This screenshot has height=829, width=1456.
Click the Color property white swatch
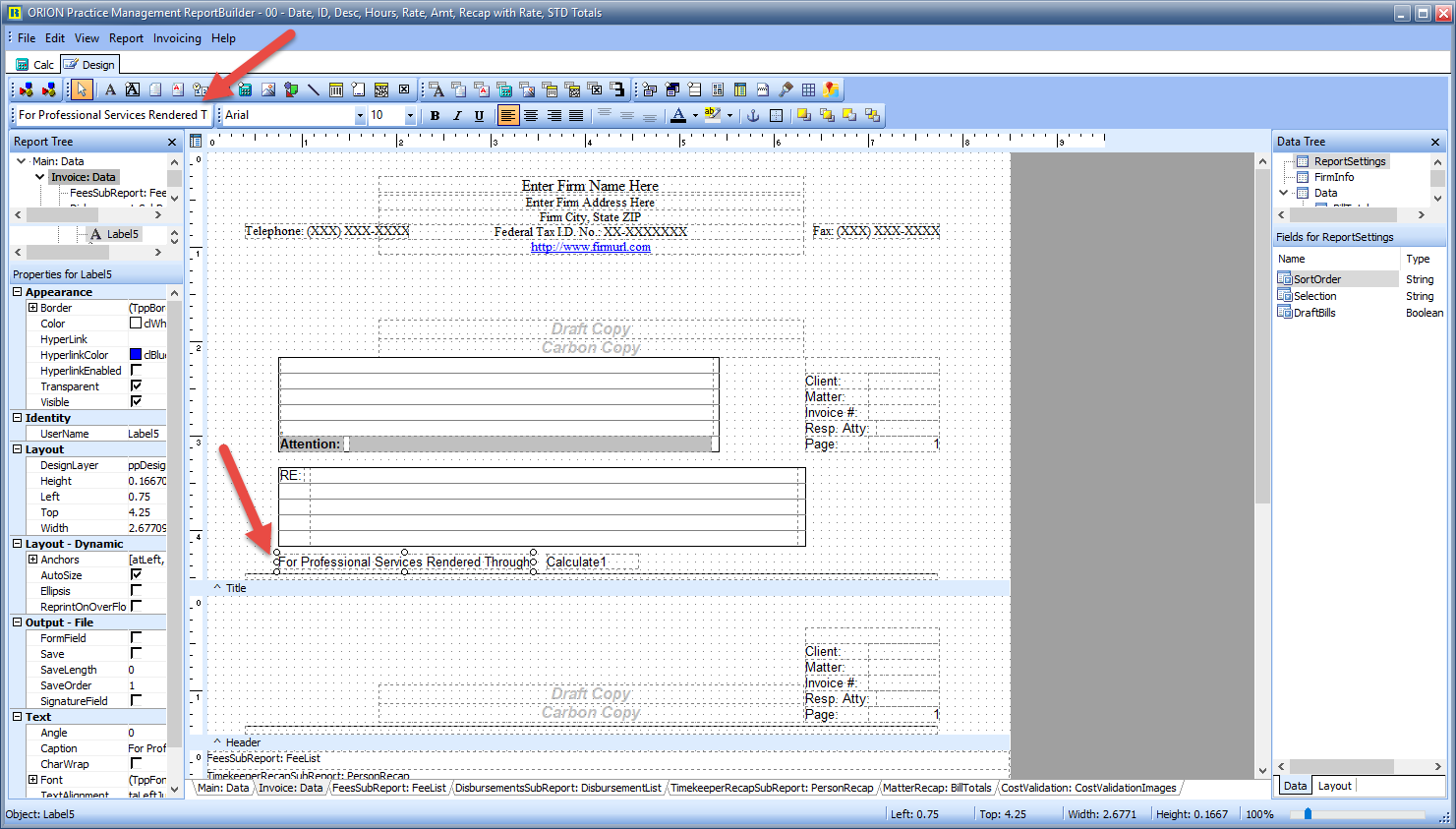pyautogui.click(x=136, y=323)
